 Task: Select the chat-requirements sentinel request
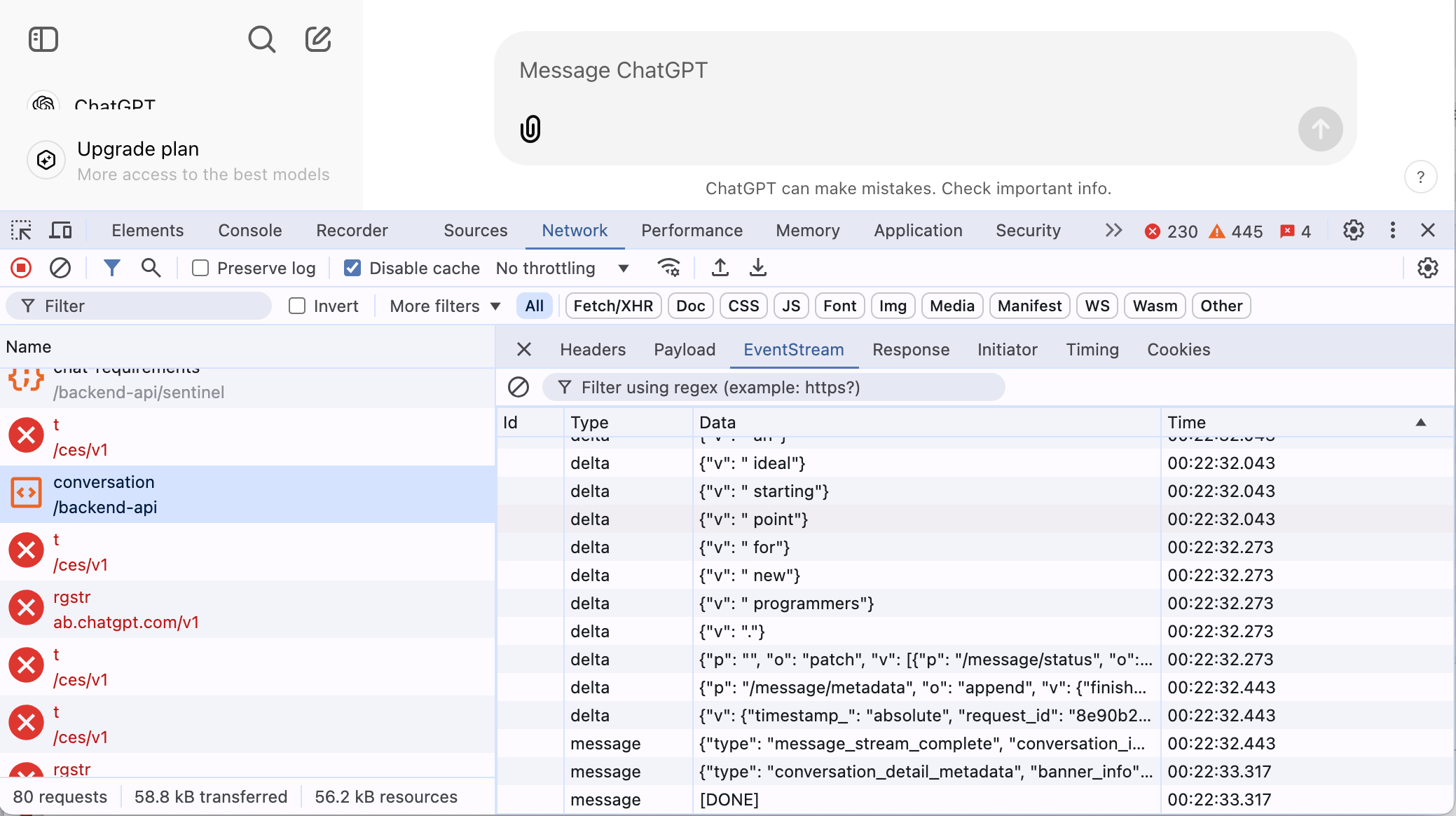(247, 388)
